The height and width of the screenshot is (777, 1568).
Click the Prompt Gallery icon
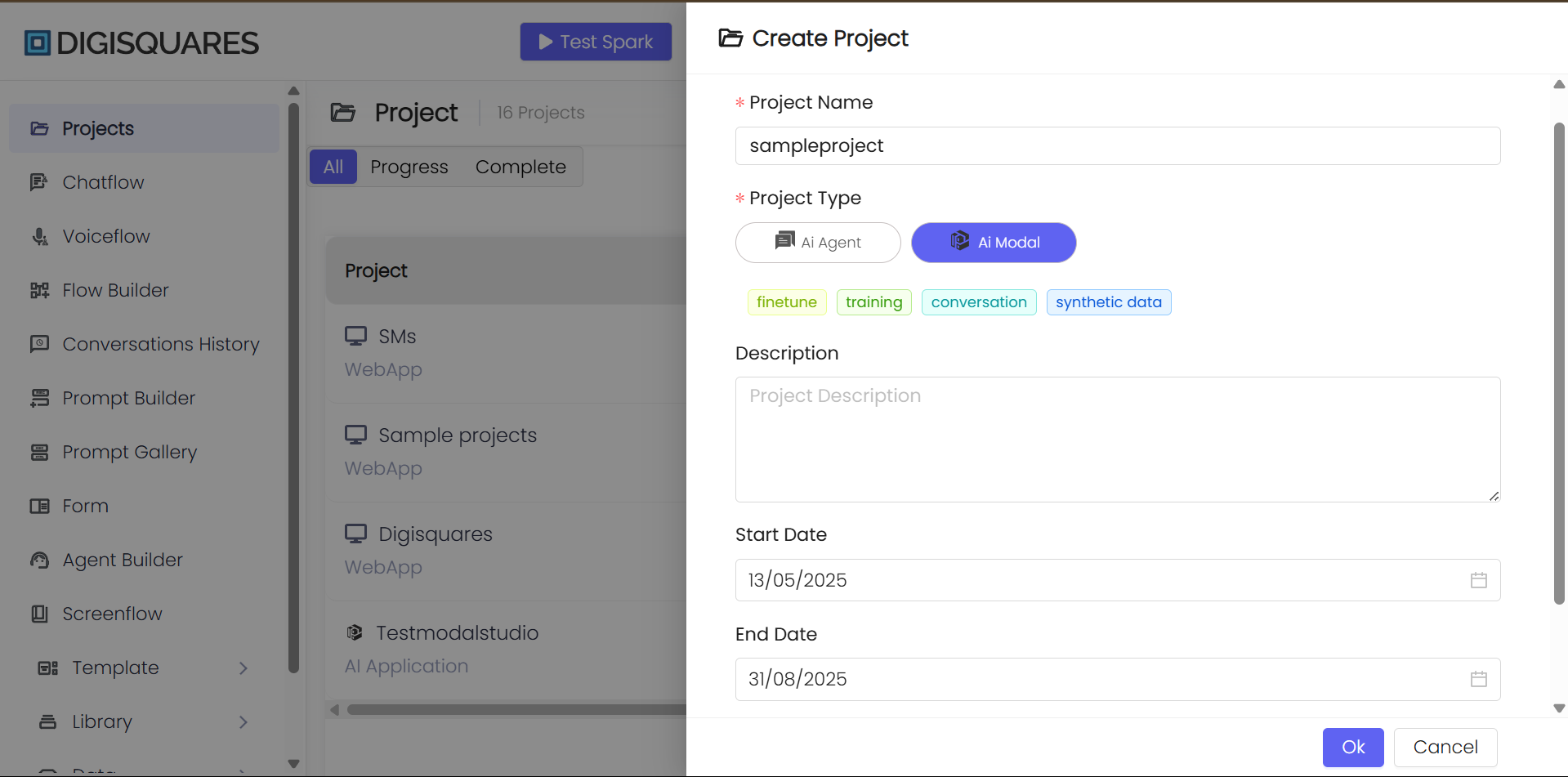pyautogui.click(x=39, y=452)
